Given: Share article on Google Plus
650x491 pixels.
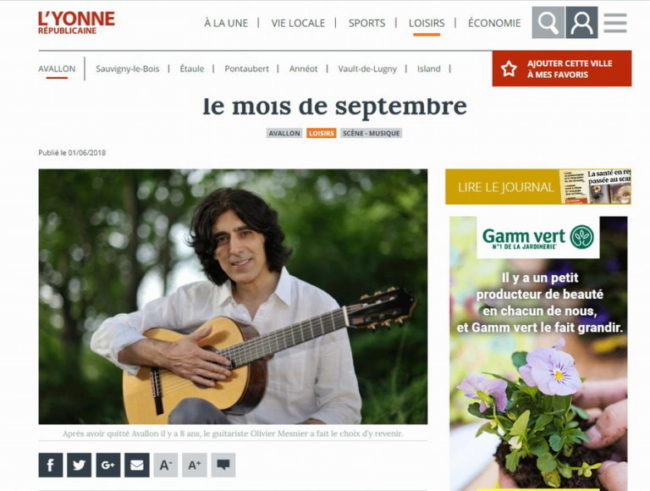Looking at the screenshot, I should point(108,465).
